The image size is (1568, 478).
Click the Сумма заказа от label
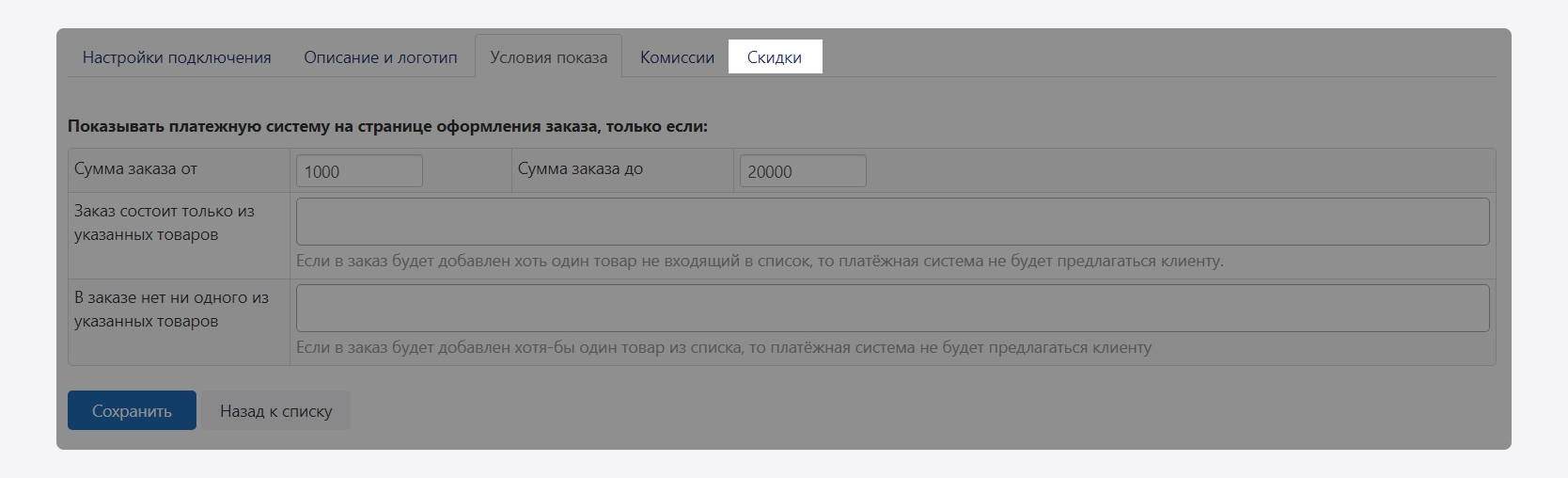(x=136, y=169)
